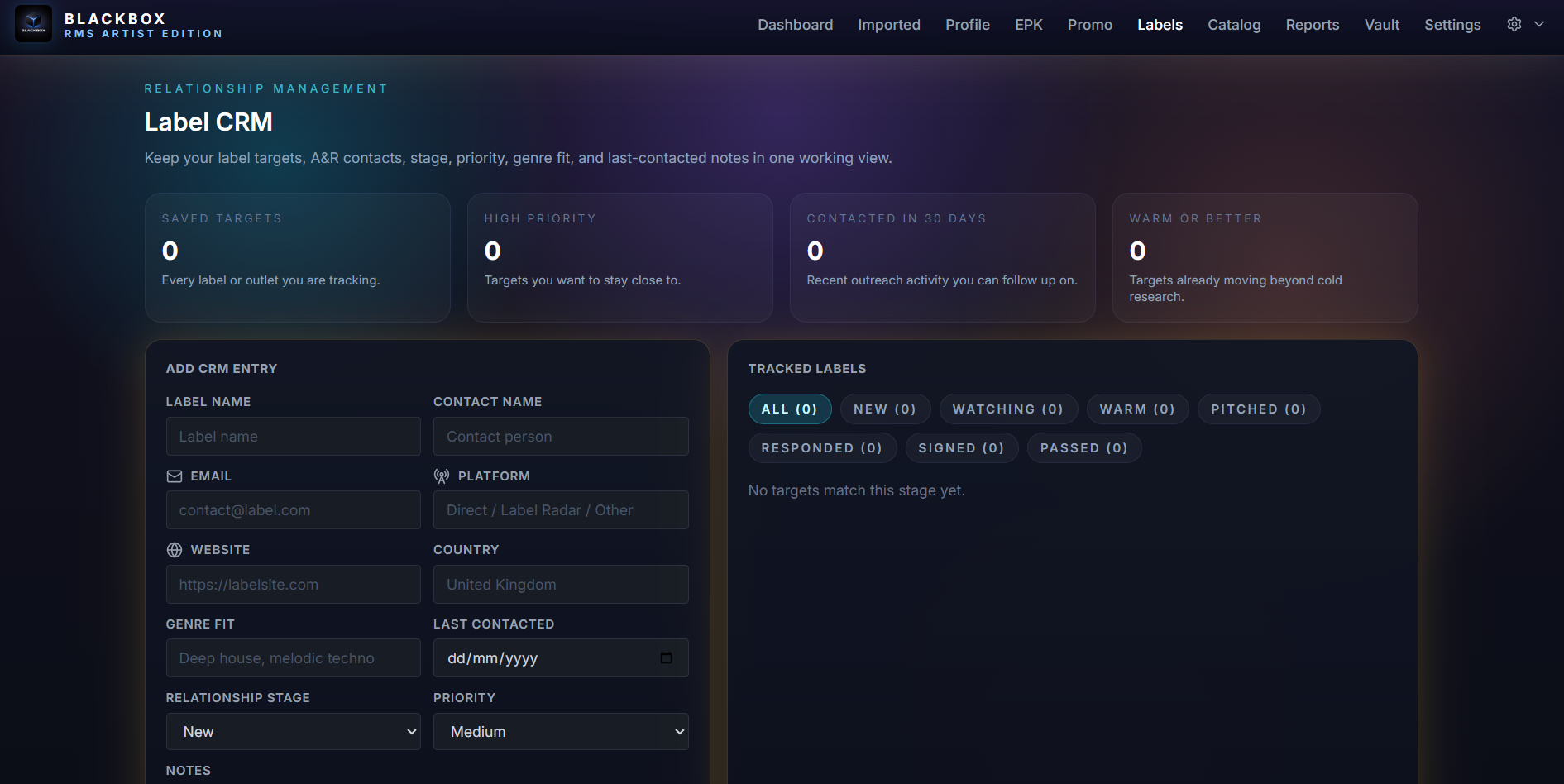Open the EPK section
The width and height of the screenshot is (1564, 784).
click(1028, 24)
